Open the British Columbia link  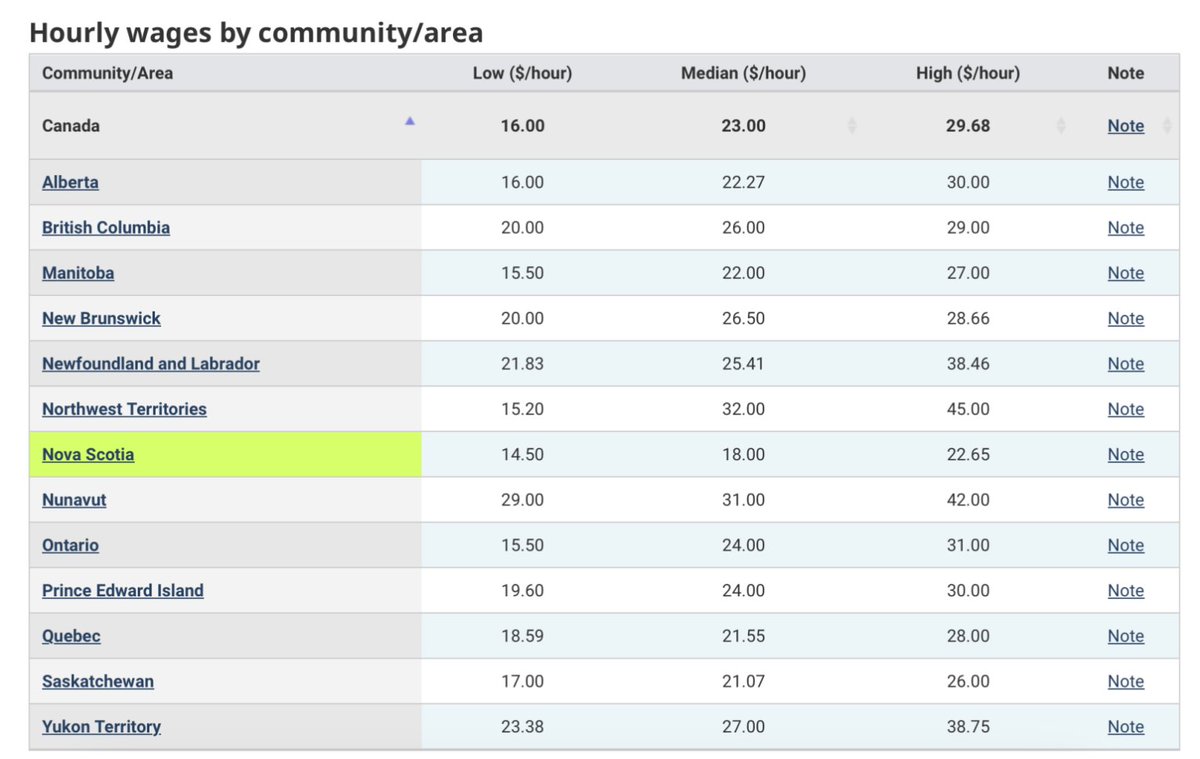[106, 227]
